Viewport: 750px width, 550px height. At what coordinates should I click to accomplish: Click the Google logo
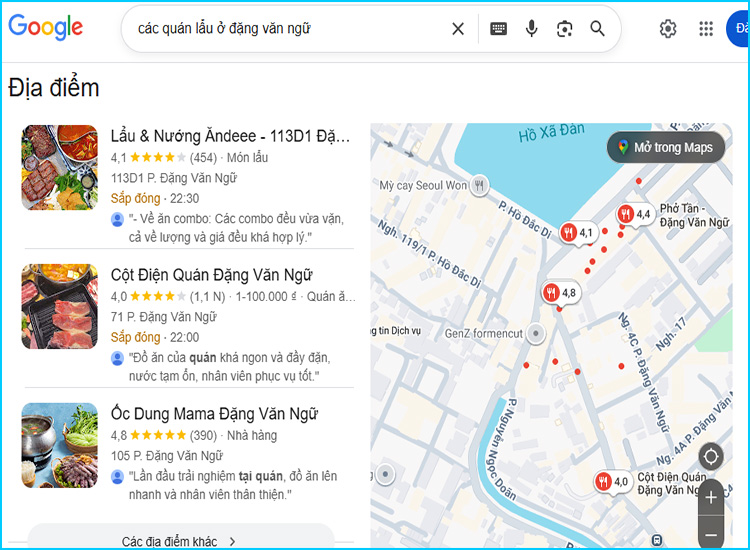pos(45,27)
